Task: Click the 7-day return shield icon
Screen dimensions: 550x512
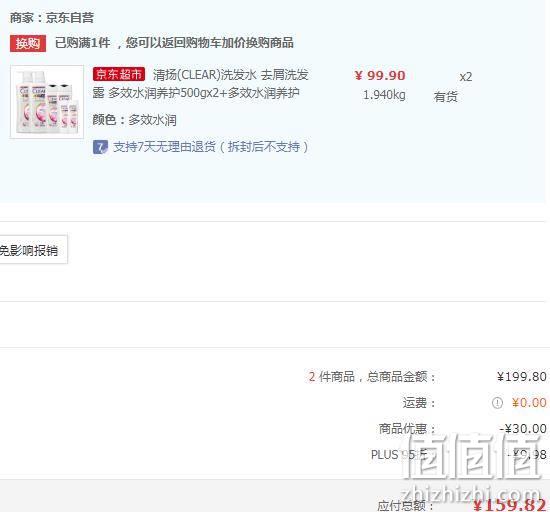Action: coord(100,147)
